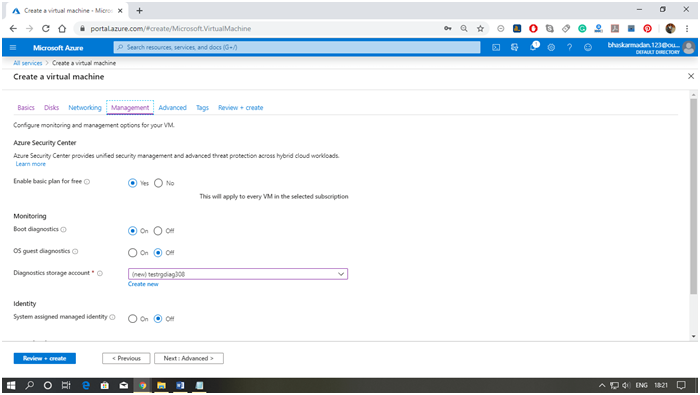The image size is (700, 395).
Task: Select No for Enable basic plan
Action: point(158,183)
